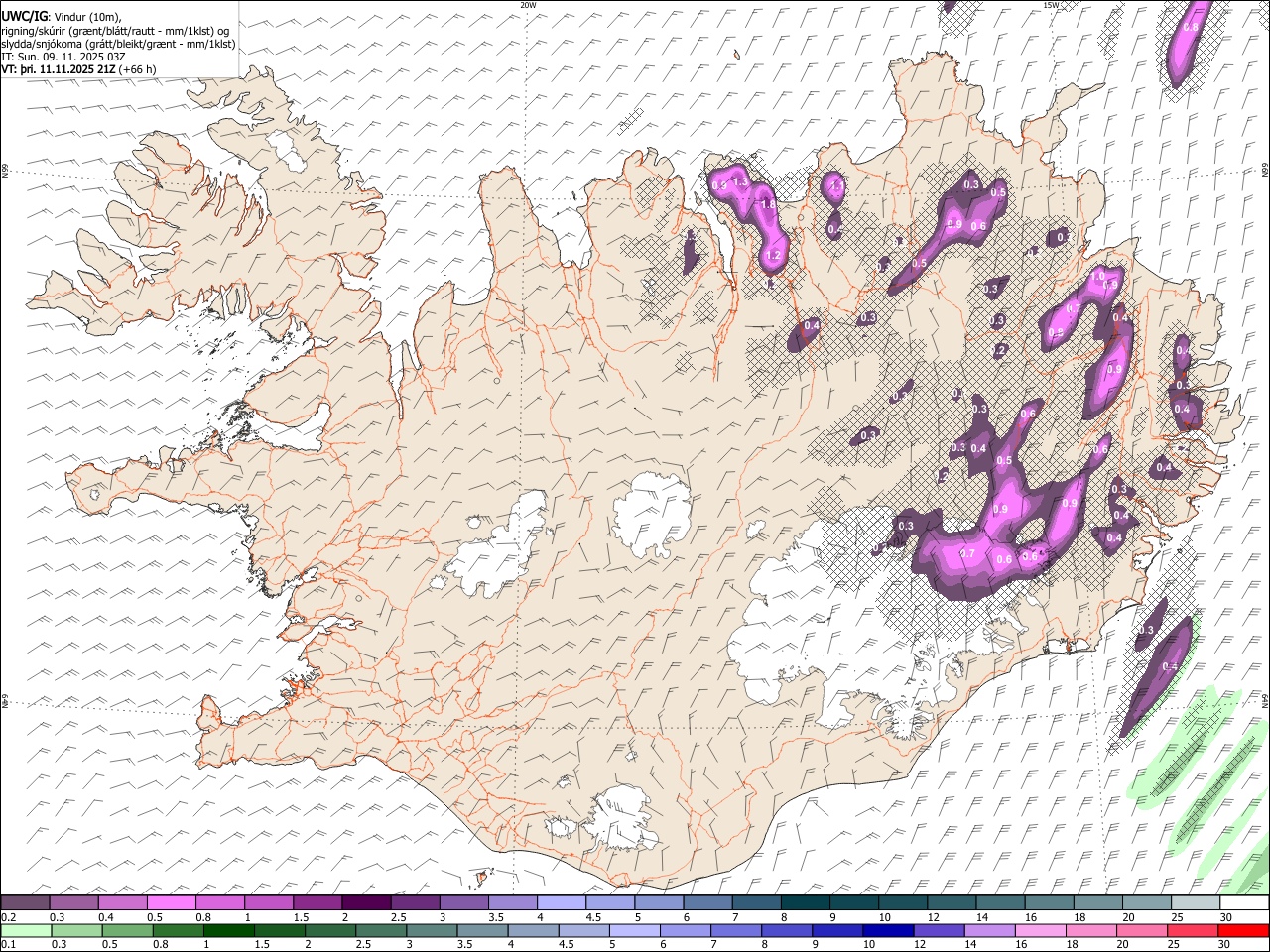Click the 0.7 snowfall value on map
The height and width of the screenshot is (952, 1270).
click(x=968, y=552)
